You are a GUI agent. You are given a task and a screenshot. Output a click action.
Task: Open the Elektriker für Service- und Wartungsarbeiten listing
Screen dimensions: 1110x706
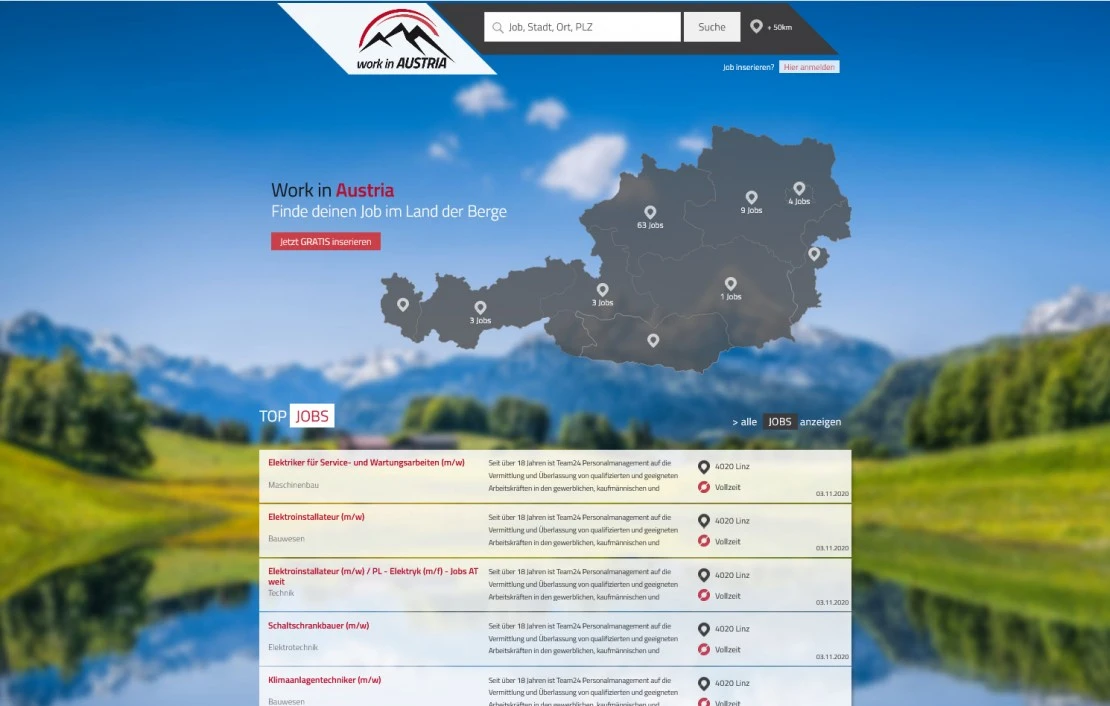coord(366,463)
